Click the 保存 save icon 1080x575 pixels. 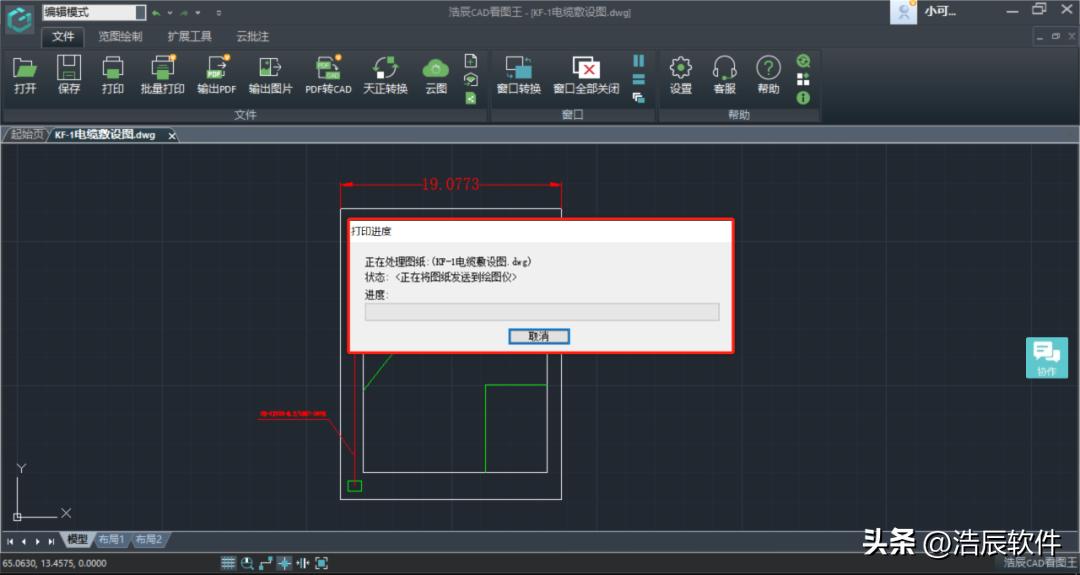click(x=69, y=74)
